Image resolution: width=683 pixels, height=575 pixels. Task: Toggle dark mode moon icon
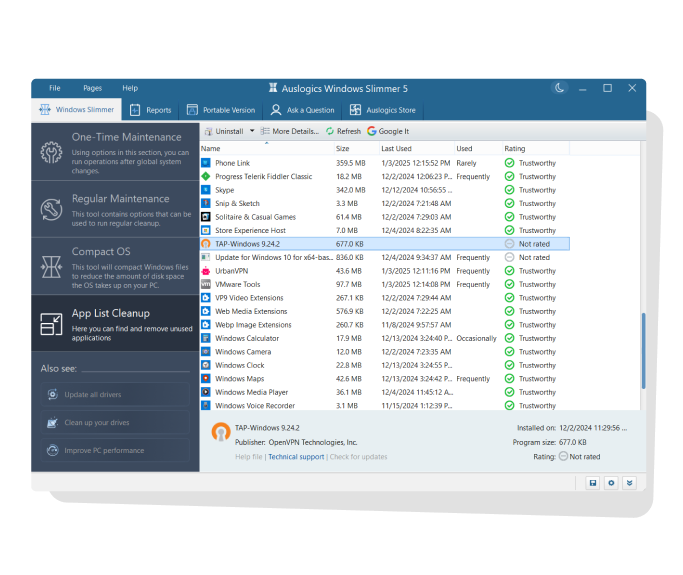click(560, 88)
